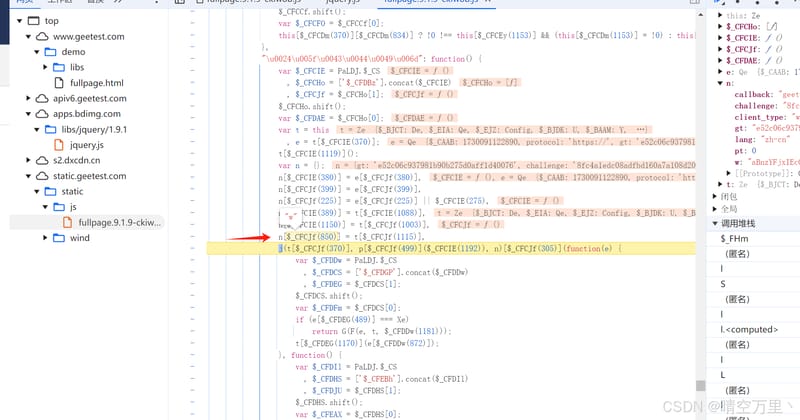The height and width of the screenshot is (420, 800).
Task: Open fullpage.html file icon
Action: (x=59, y=83)
